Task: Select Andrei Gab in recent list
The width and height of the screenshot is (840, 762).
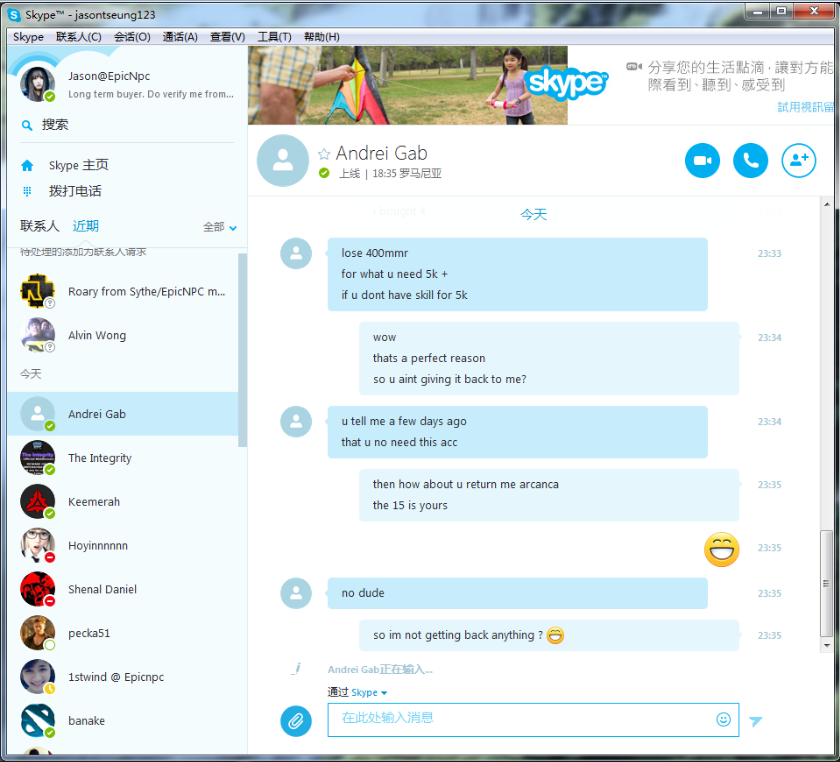Action: pos(123,414)
